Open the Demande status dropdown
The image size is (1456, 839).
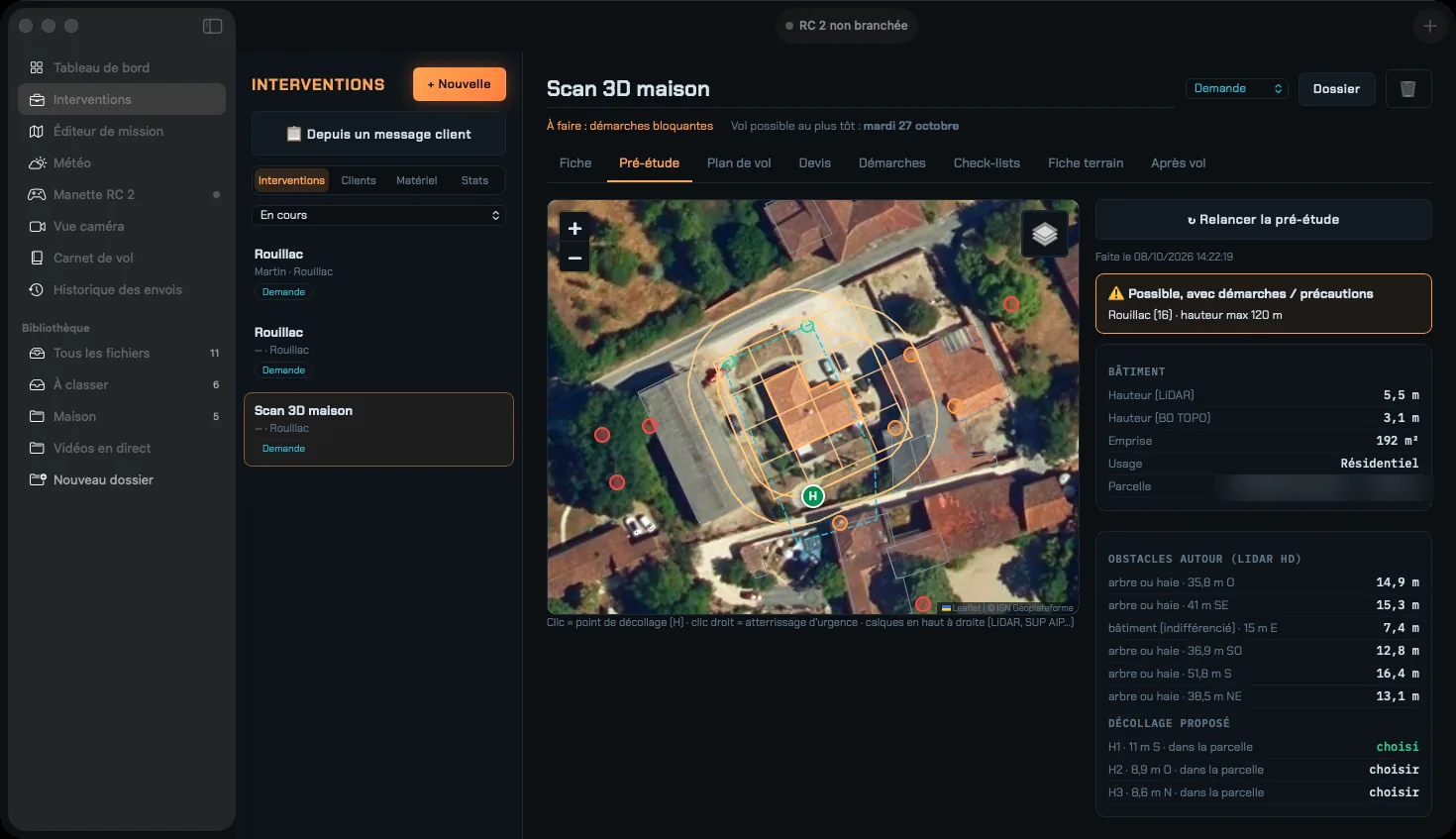[x=1237, y=88]
